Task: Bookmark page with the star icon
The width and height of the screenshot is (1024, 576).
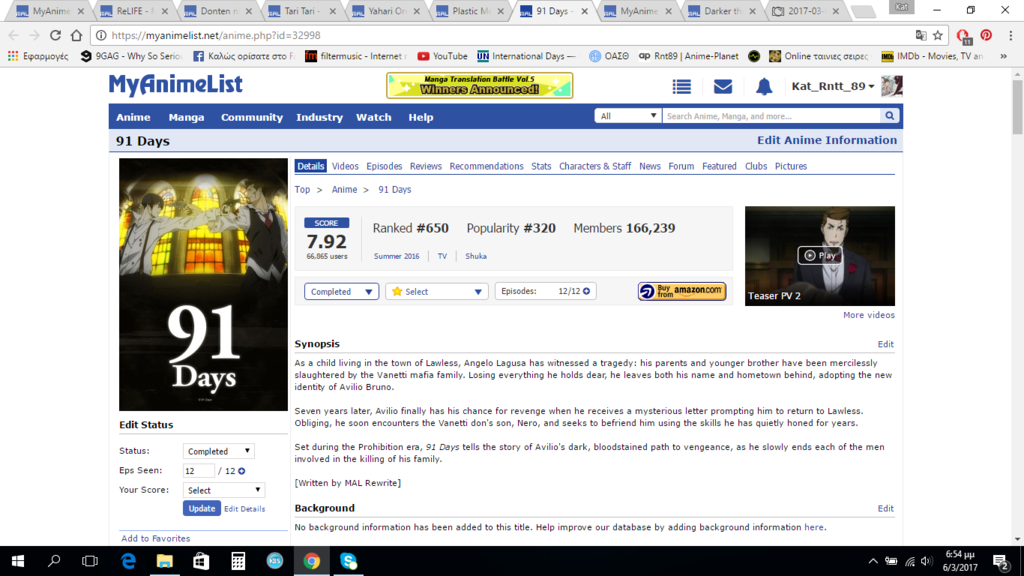Action: point(938,35)
